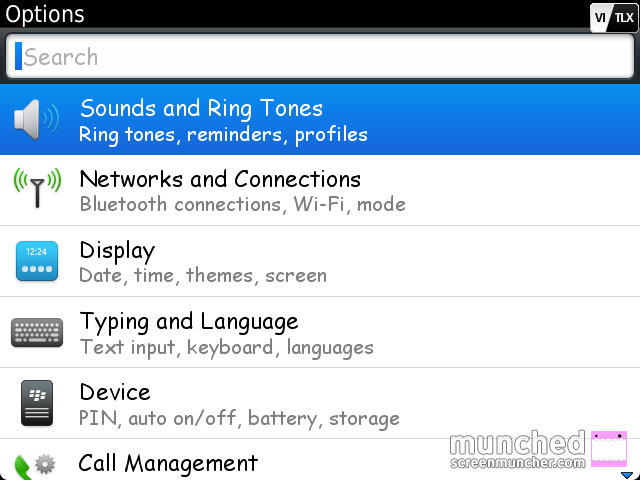640x480 pixels.
Task: Select the Display option title
Action: pos(117,250)
